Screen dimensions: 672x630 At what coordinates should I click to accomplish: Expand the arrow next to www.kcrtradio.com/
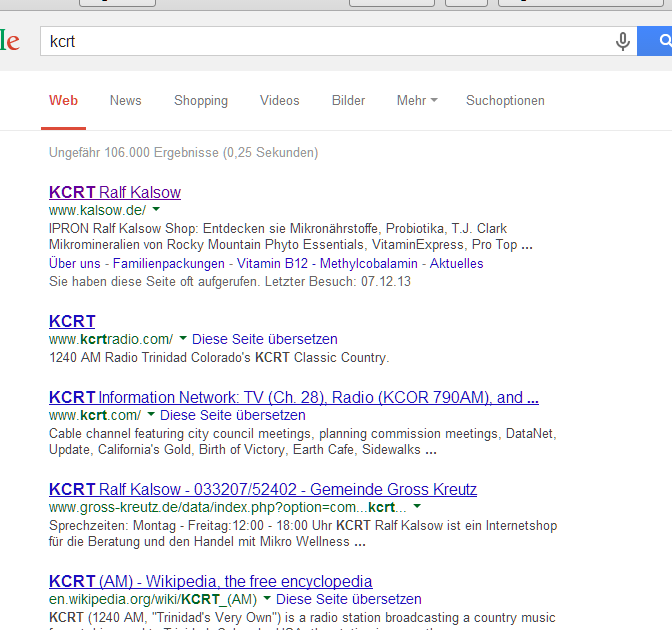[183, 338]
